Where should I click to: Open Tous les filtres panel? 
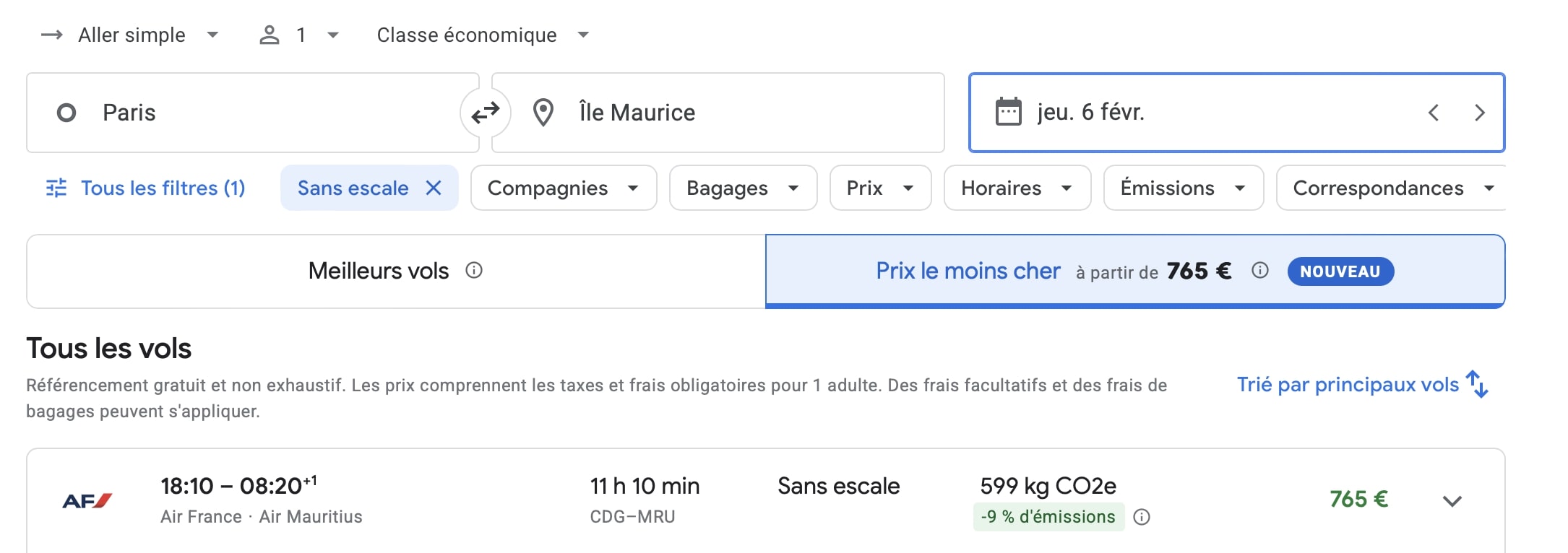146,188
